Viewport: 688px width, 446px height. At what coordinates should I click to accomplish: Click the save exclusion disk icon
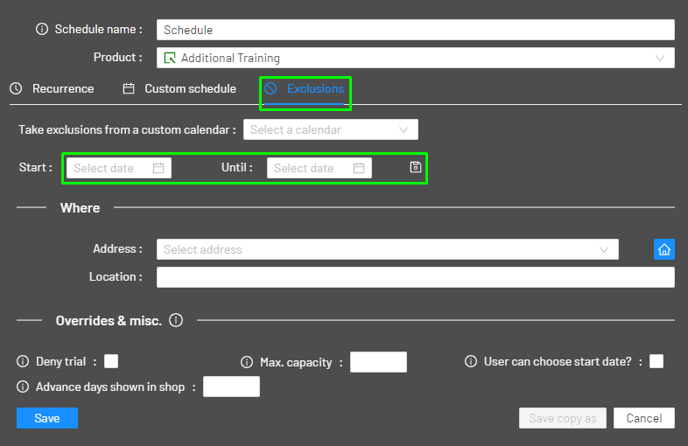[415, 167]
